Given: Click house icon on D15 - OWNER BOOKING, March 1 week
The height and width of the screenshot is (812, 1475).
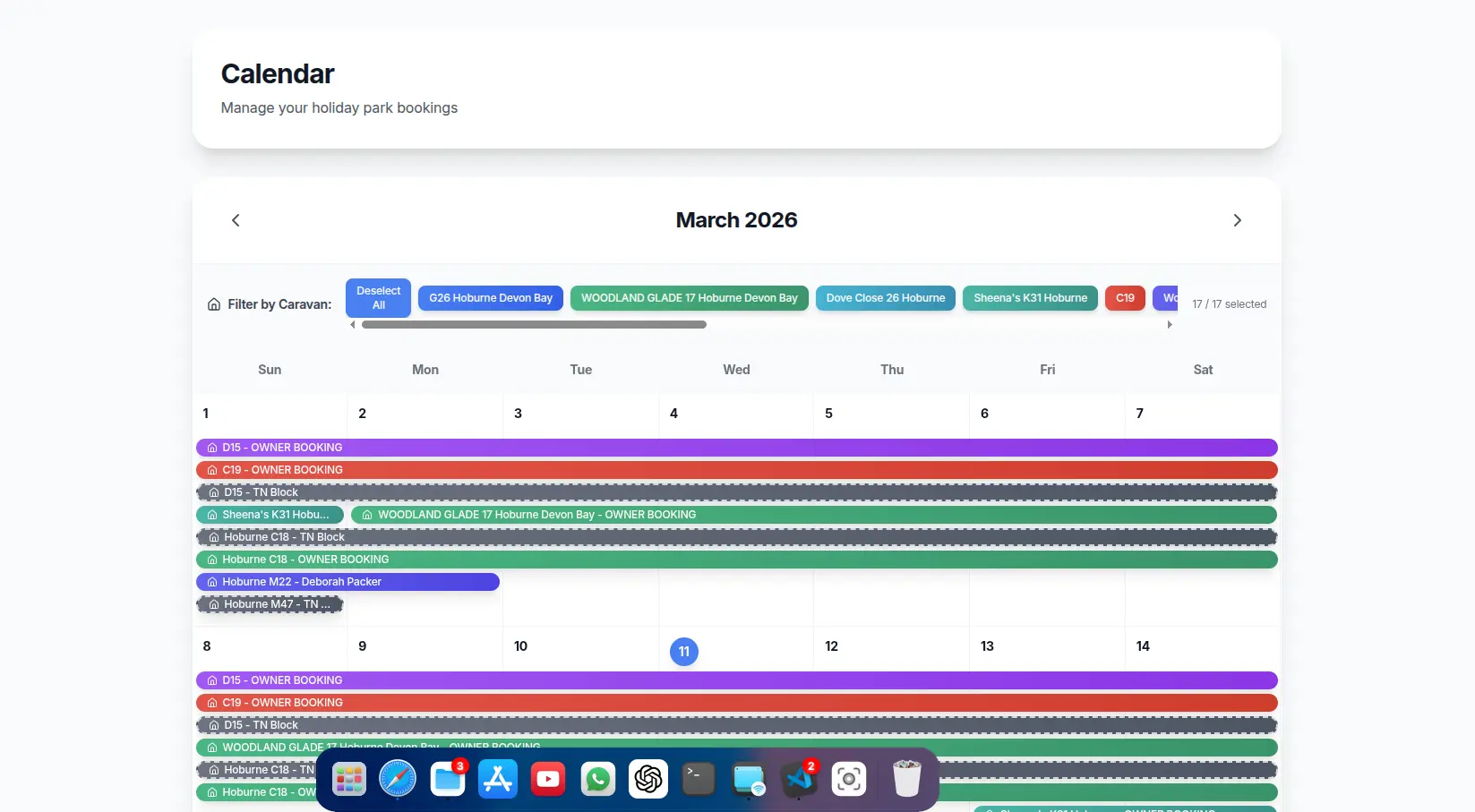Looking at the screenshot, I should click(212, 448).
